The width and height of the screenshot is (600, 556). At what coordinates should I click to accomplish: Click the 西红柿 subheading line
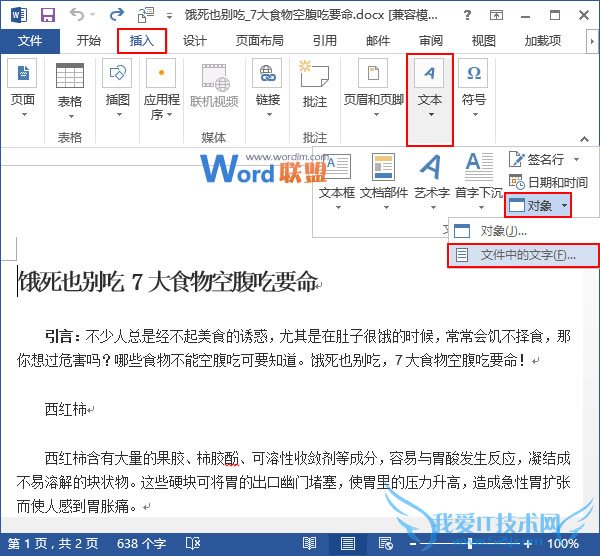[x=66, y=409]
